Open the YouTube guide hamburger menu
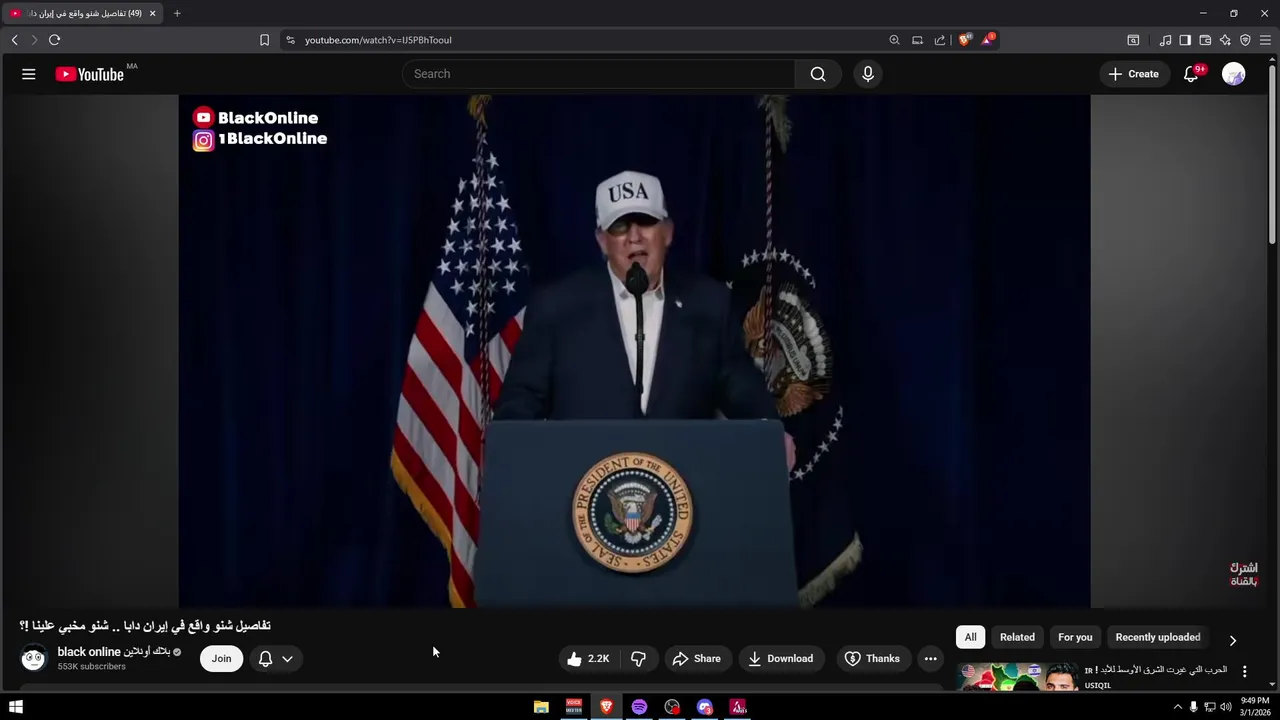Image resolution: width=1280 pixels, height=720 pixels. pos(29,74)
